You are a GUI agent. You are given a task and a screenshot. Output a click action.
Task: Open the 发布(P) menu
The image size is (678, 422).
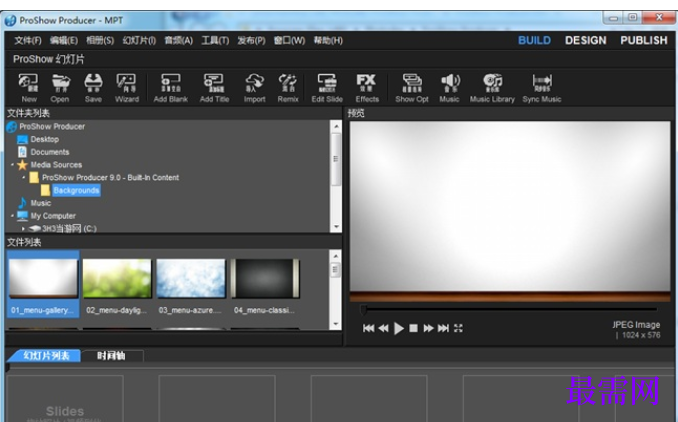(251, 40)
